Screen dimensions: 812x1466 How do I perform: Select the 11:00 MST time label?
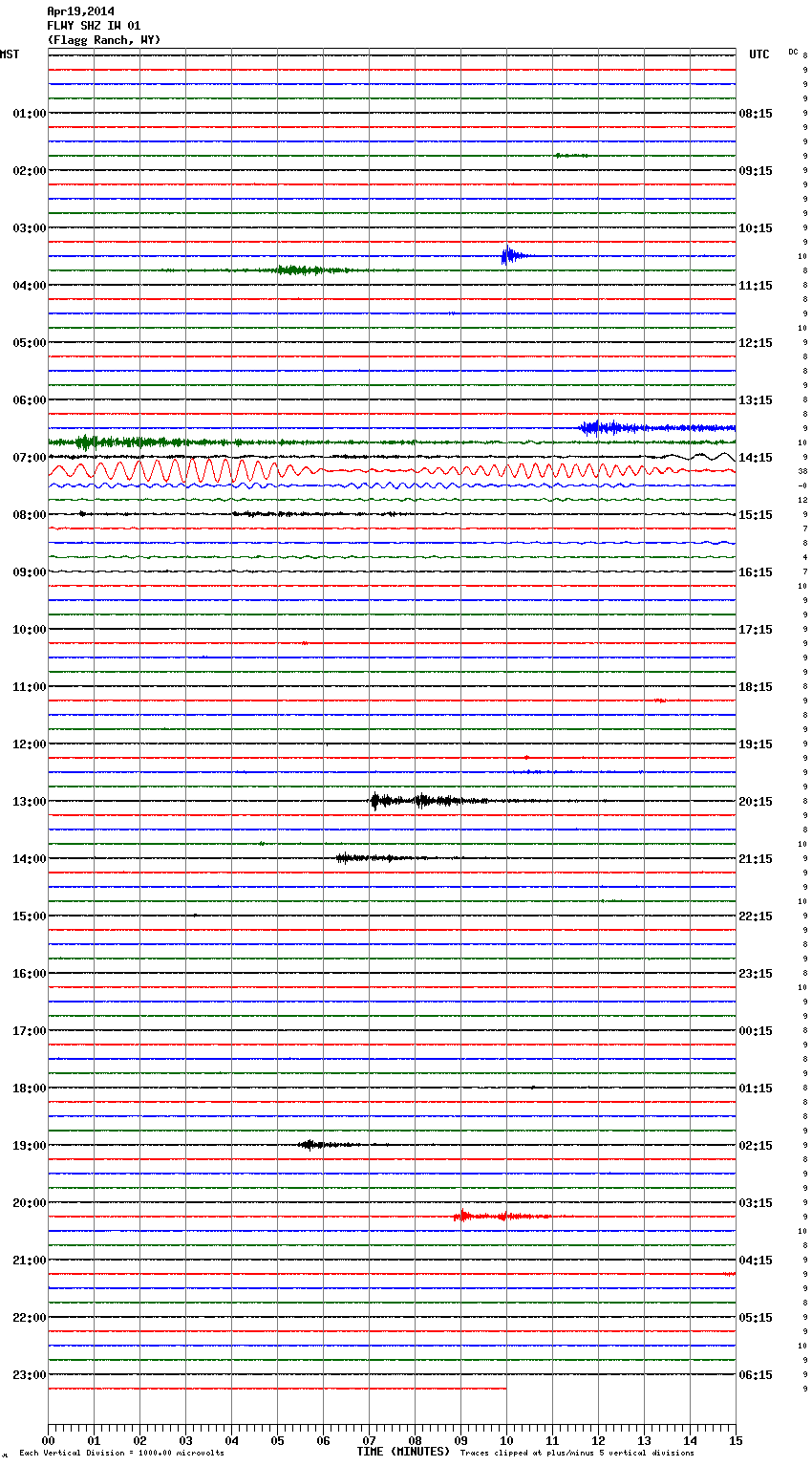[x=29, y=687]
